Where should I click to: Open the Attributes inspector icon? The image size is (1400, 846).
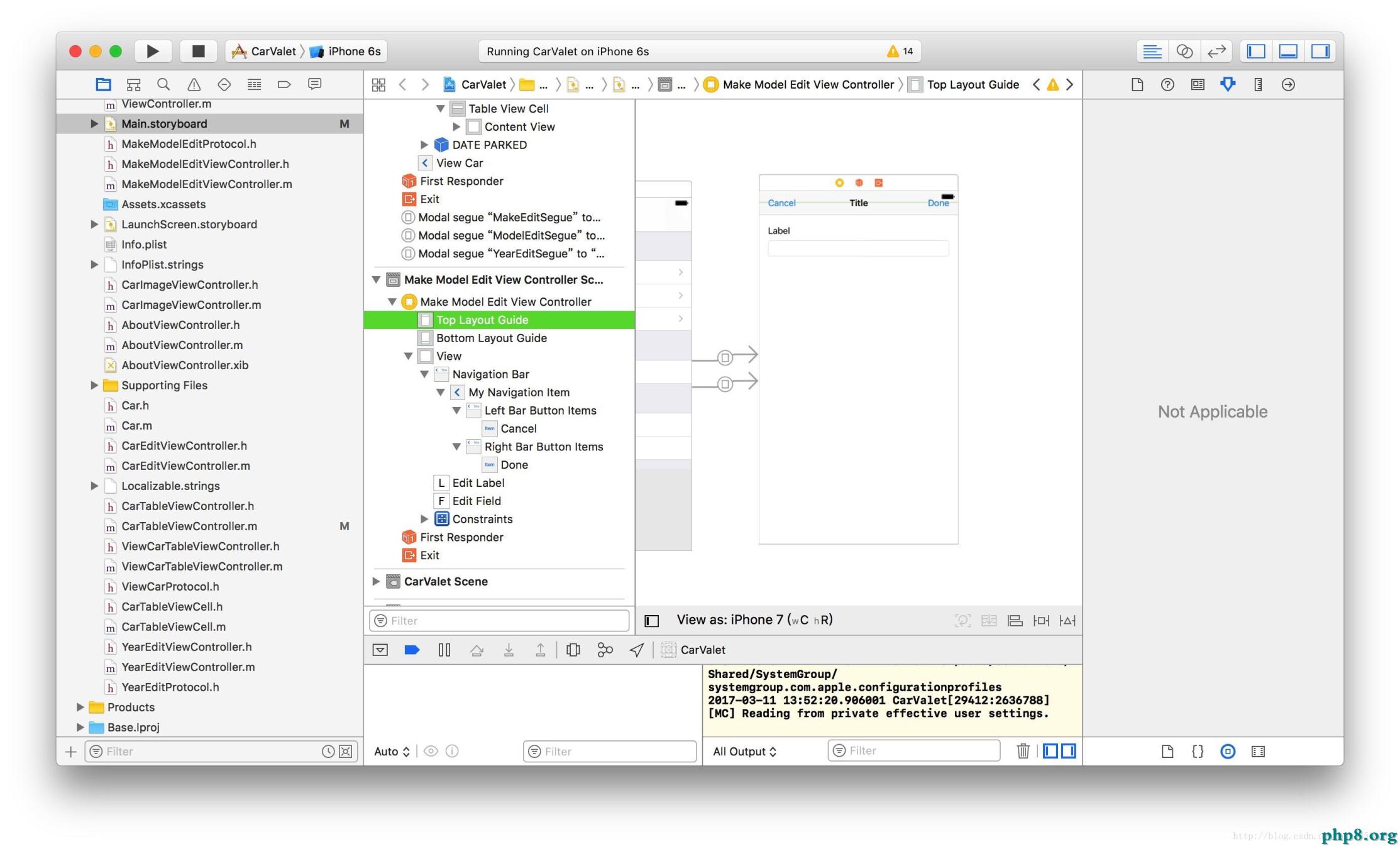[1227, 84]
